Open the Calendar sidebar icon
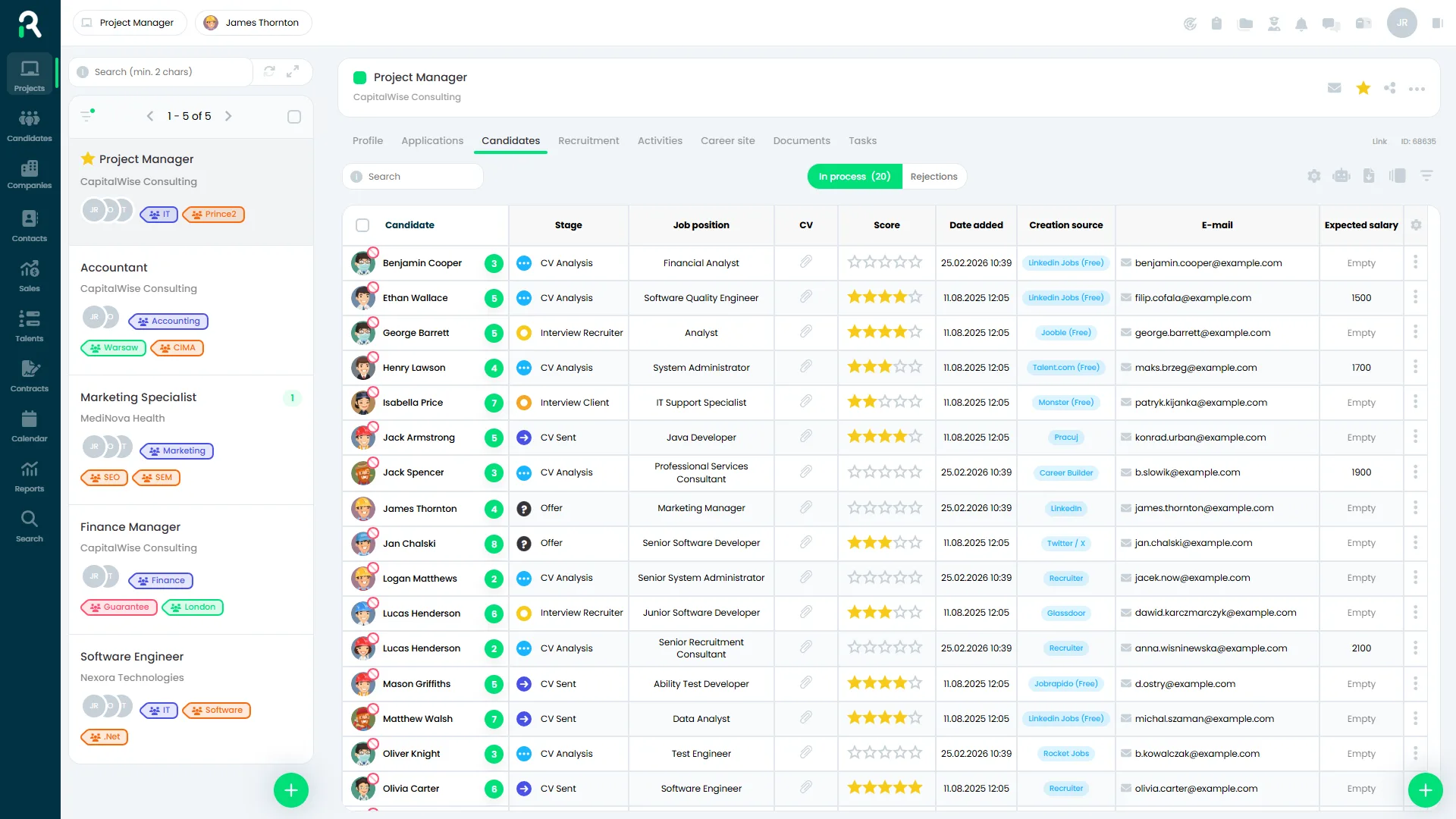Viewport: 1456px width, 819px height. pos(30,425)
